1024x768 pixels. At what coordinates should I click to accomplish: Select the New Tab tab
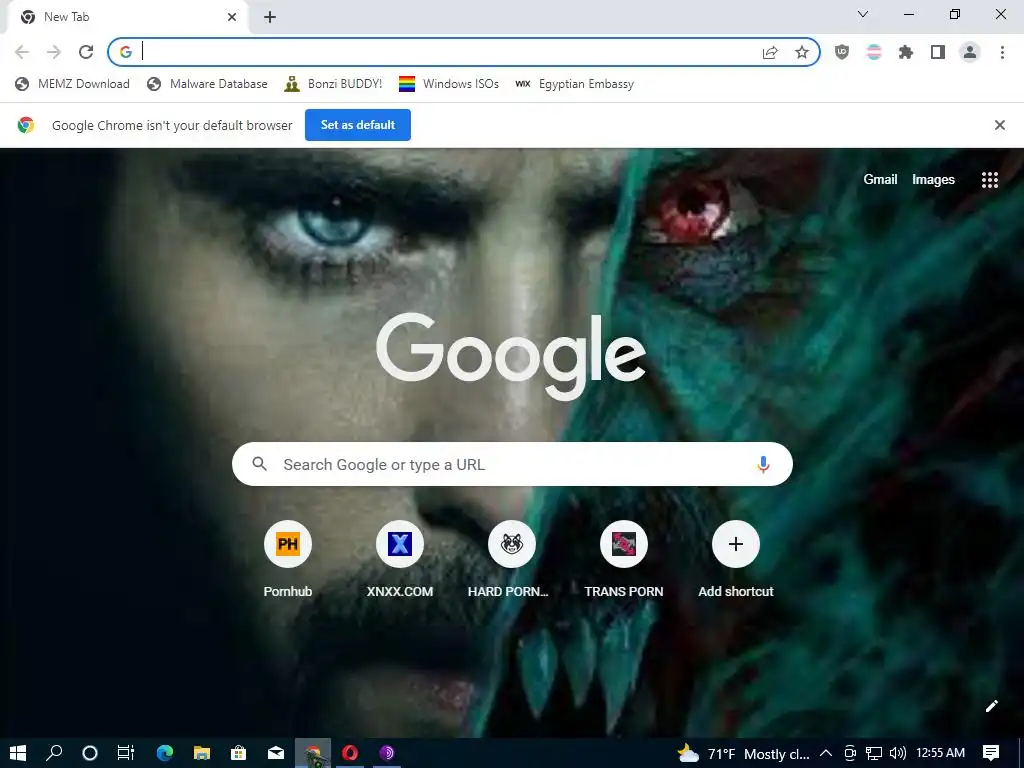tap(127, 17)
